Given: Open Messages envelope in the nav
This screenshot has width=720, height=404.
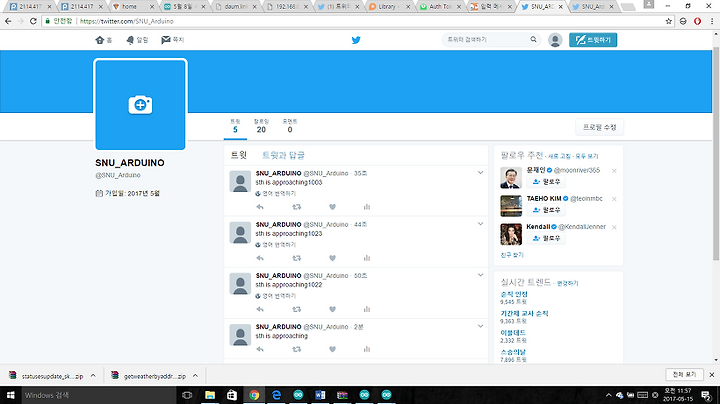Looking at the screenshot, I should click(x=173, y=40).
